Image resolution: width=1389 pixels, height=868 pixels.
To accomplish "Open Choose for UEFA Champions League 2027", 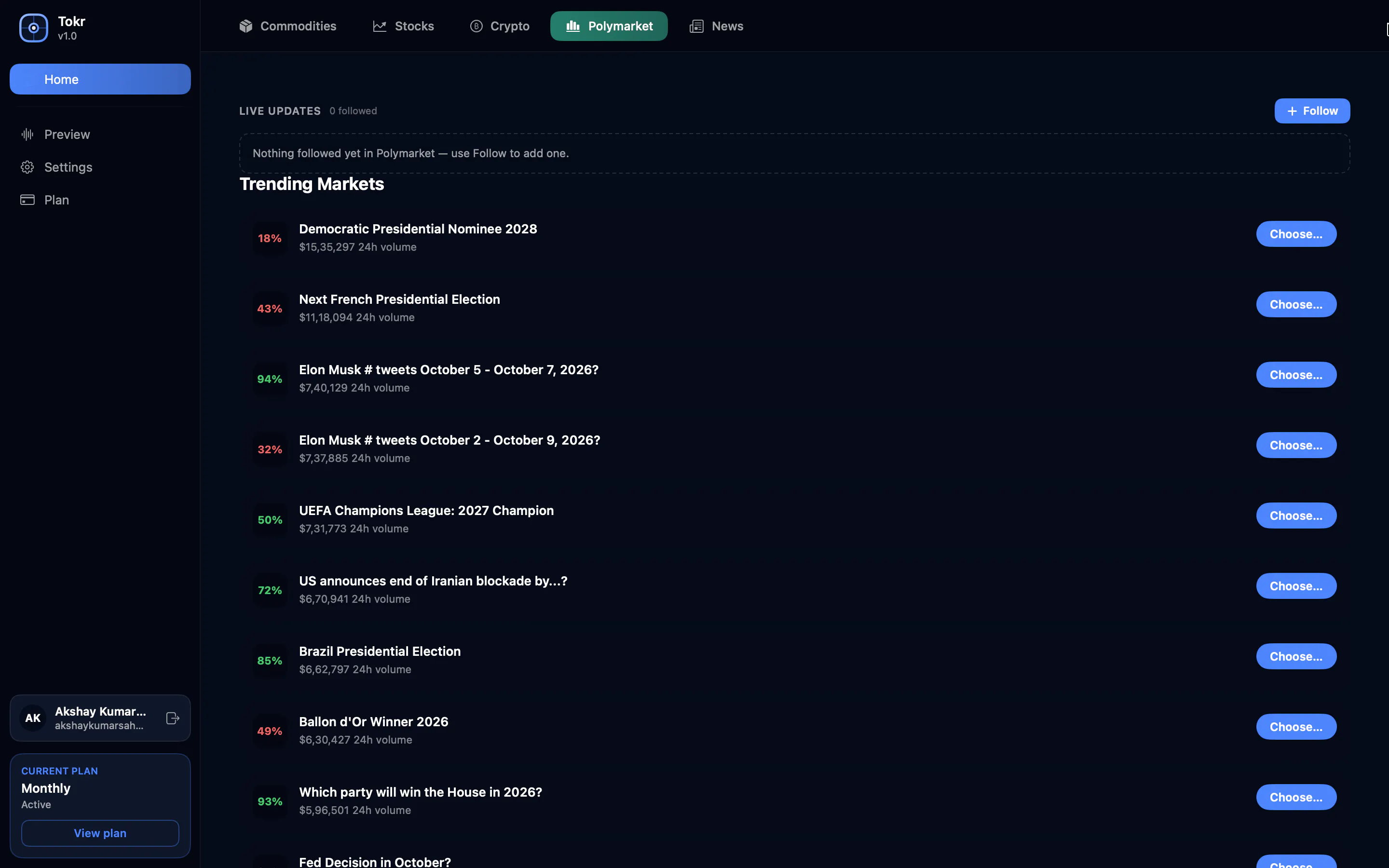I will click(x=1296, y=516).
